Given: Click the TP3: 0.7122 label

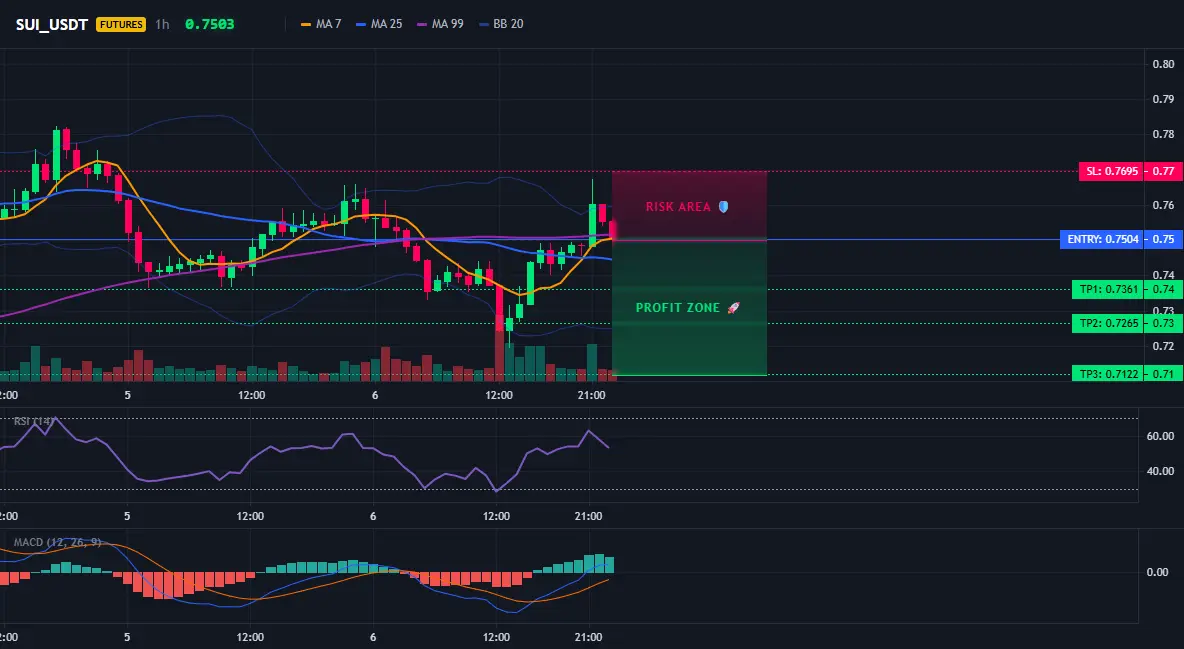Looking at the screenshot, I should 1107,374.
